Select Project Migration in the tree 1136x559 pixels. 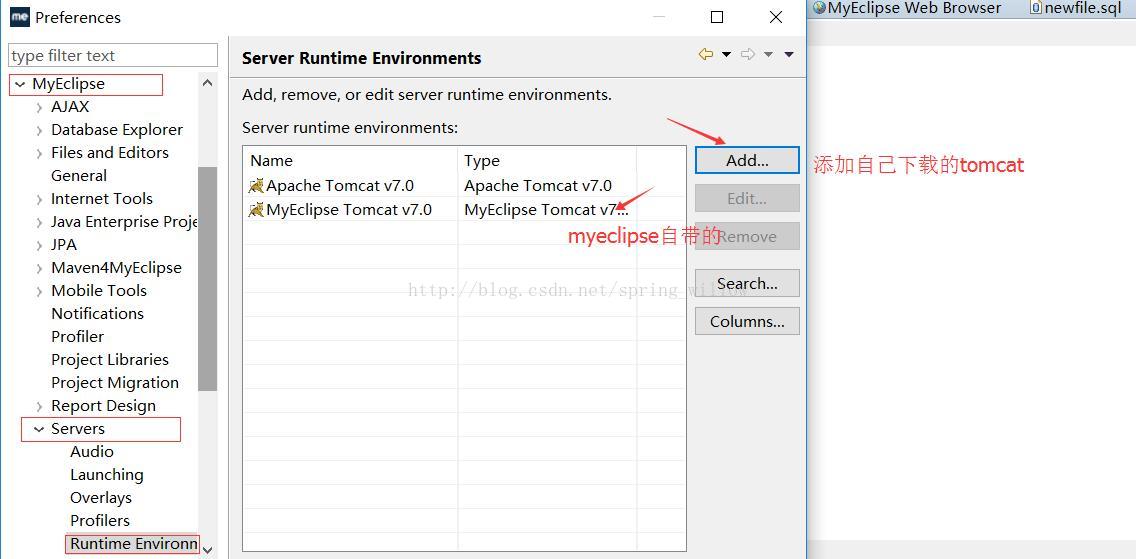pos(114,383)
